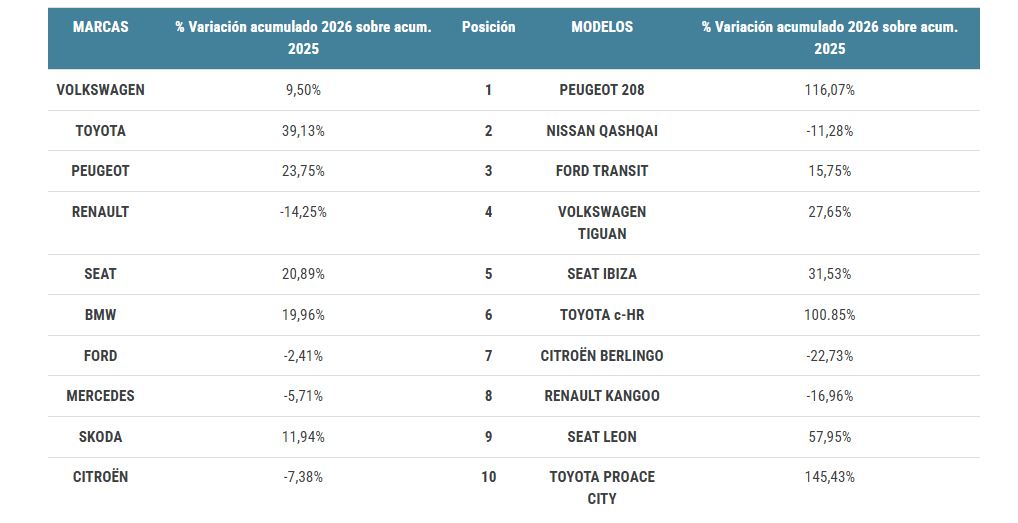The width and height of the screenshot is (1018, 523).
Task: Select the MERCEDES brand cell
Action: (100, 396)
